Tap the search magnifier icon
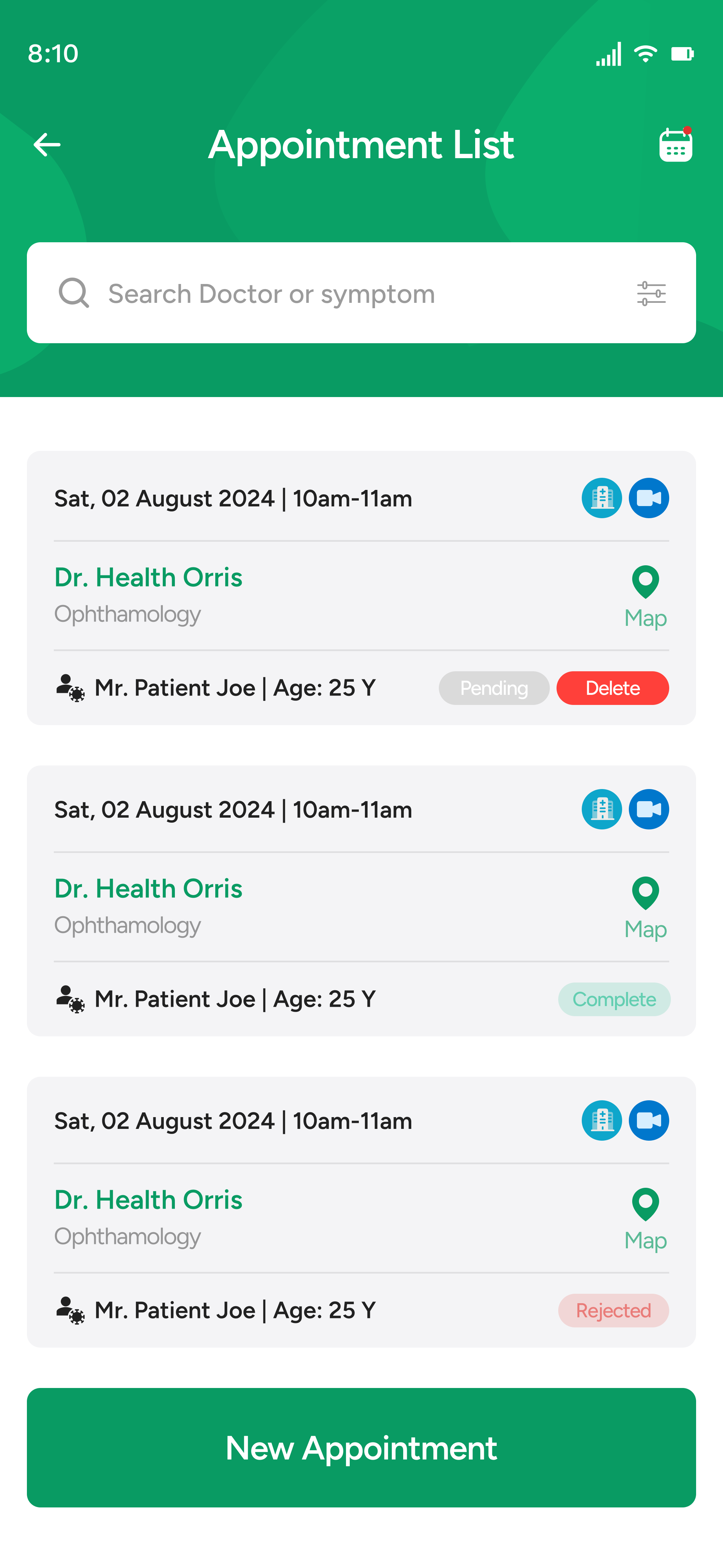This screenshot has width=723, height=1568. (74, 293)
